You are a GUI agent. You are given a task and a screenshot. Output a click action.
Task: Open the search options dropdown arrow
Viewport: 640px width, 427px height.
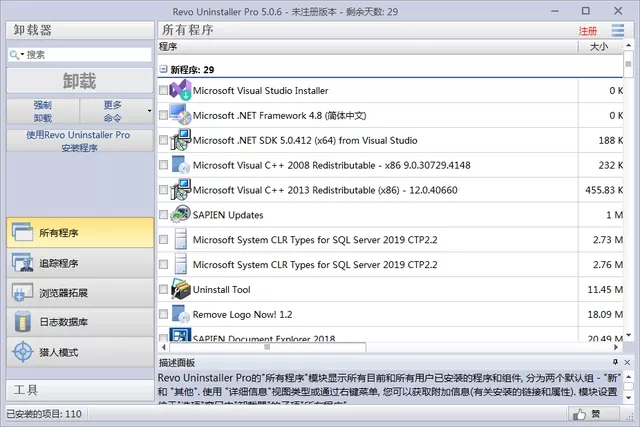pyautogui.click(x=22, y=54)
